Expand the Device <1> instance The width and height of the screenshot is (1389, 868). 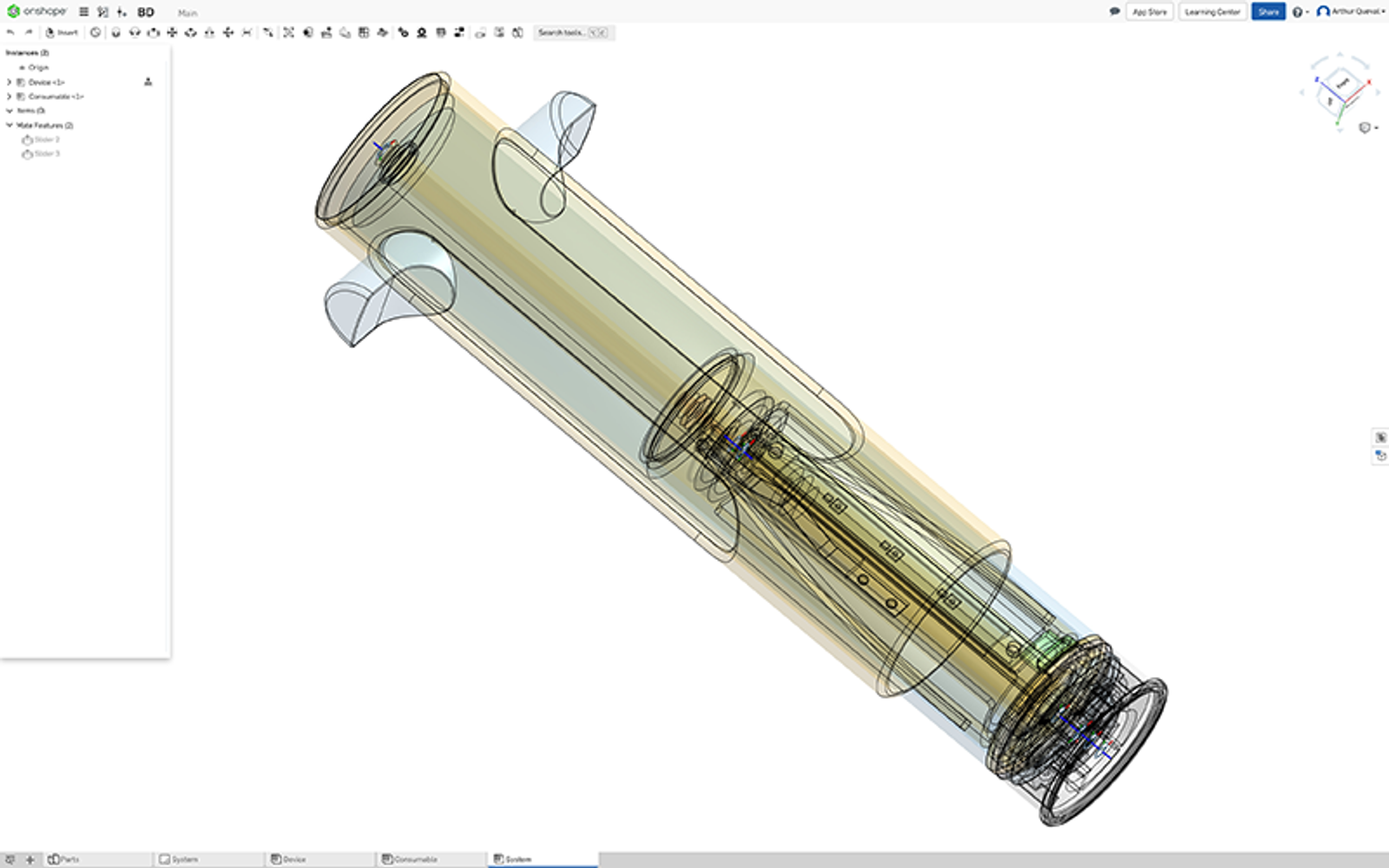click(9, 82)
